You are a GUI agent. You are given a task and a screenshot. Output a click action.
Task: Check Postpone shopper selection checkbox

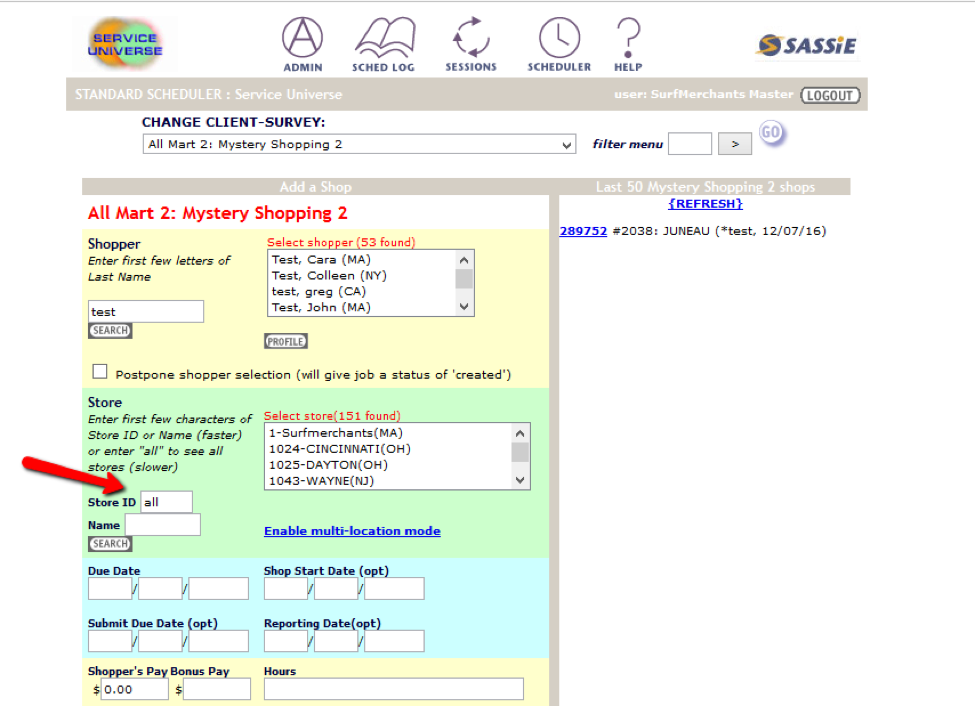pyautogui.click(x=99, y=371)
